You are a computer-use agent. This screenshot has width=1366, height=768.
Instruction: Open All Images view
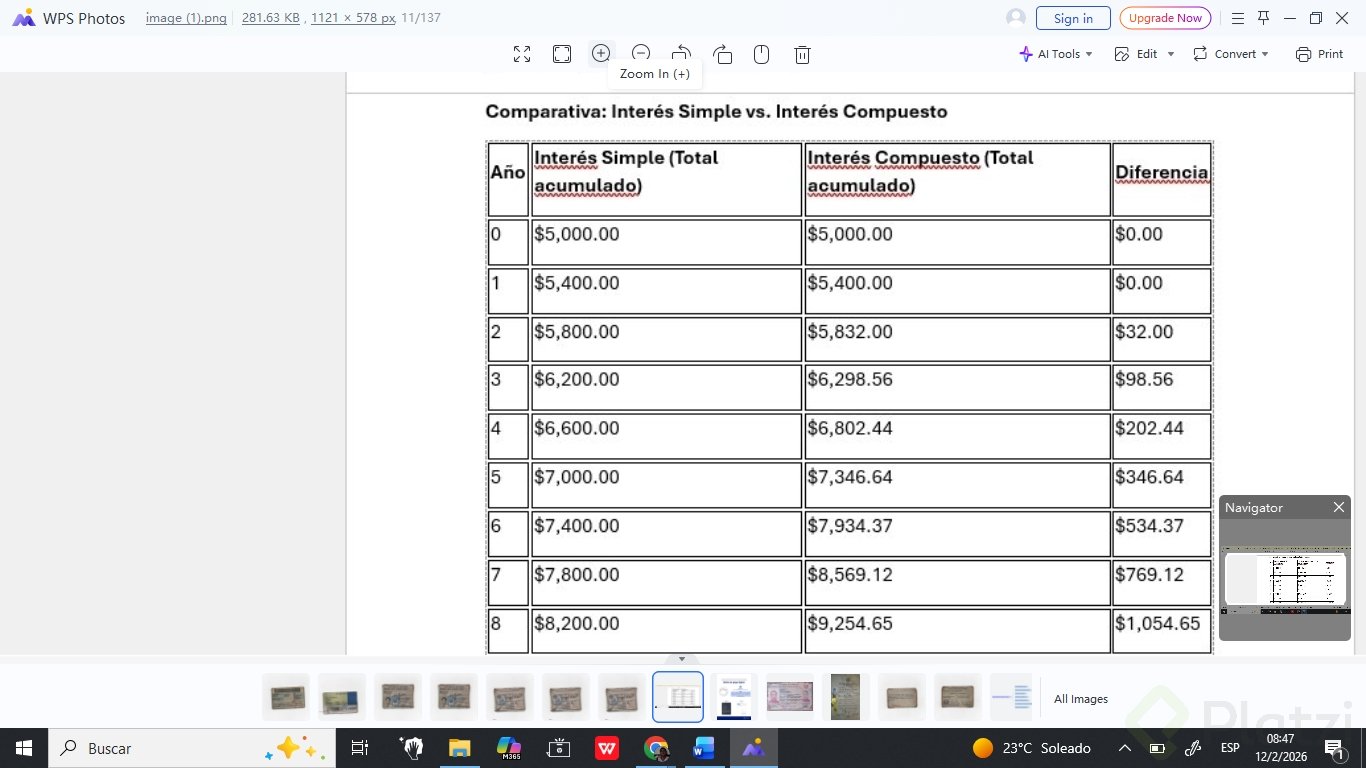1081,699
